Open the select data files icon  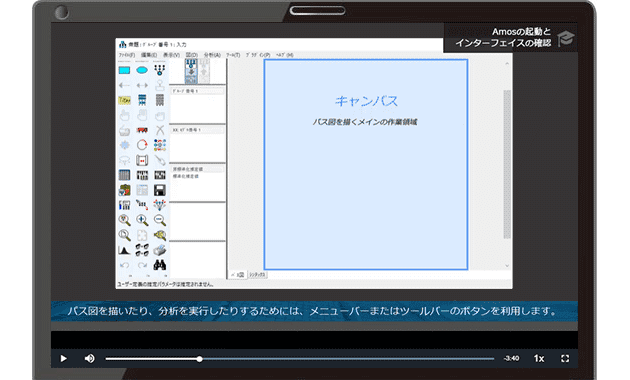pos(125,175)
